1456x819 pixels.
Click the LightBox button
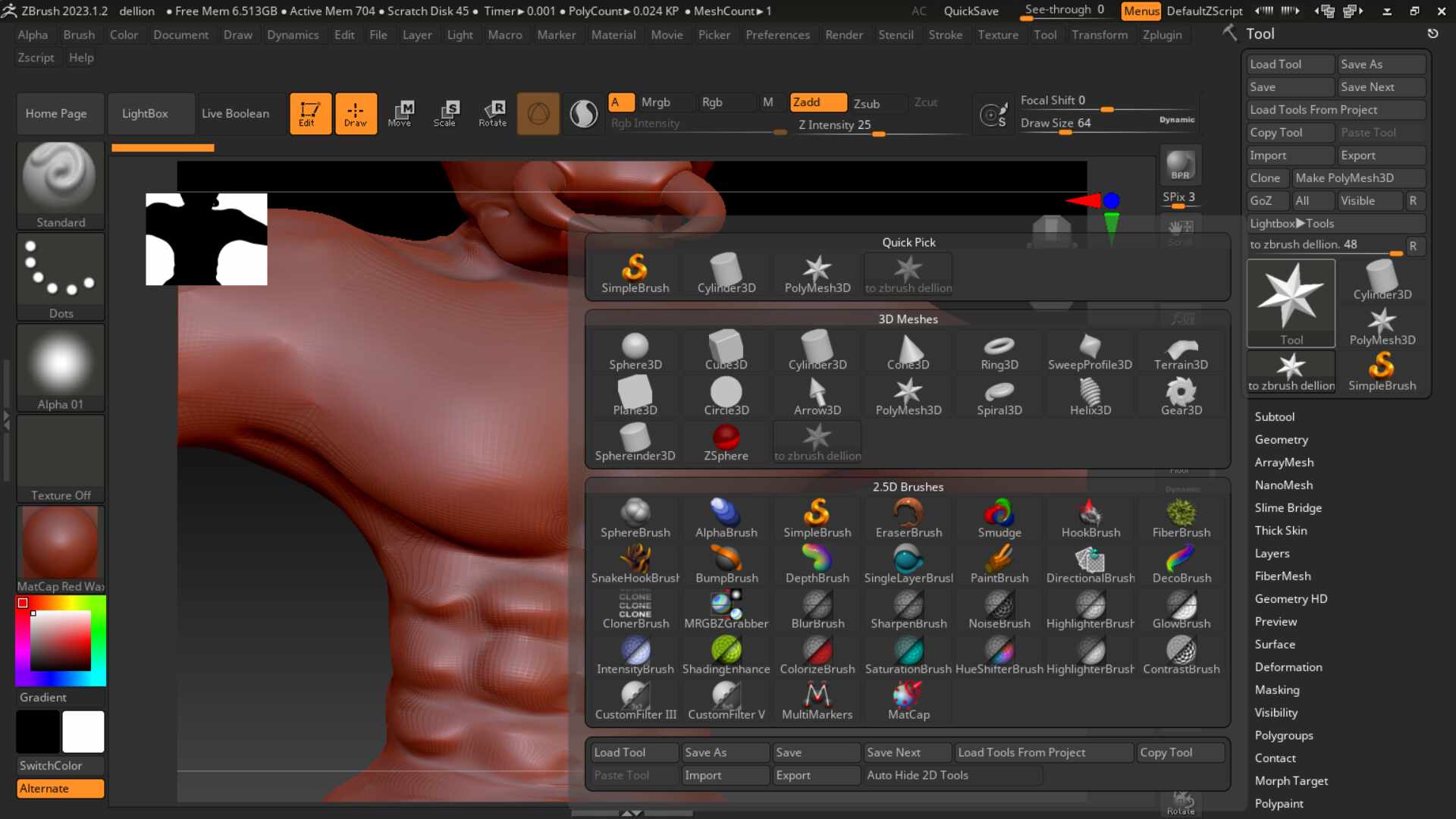(x=145, y=114)
